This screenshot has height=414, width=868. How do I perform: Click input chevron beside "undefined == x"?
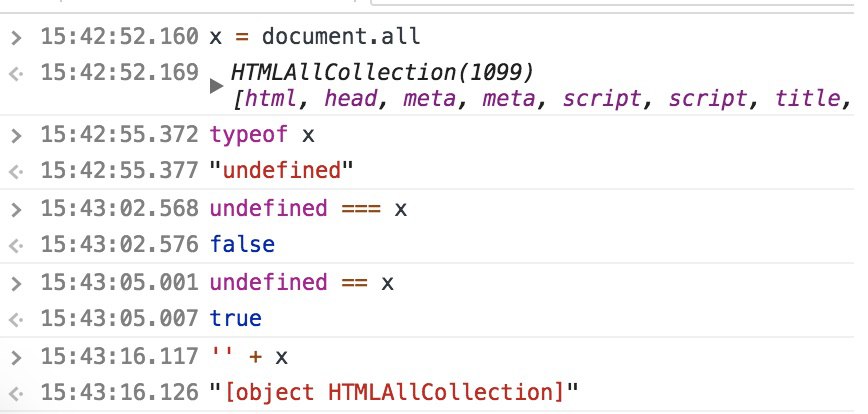15,284
